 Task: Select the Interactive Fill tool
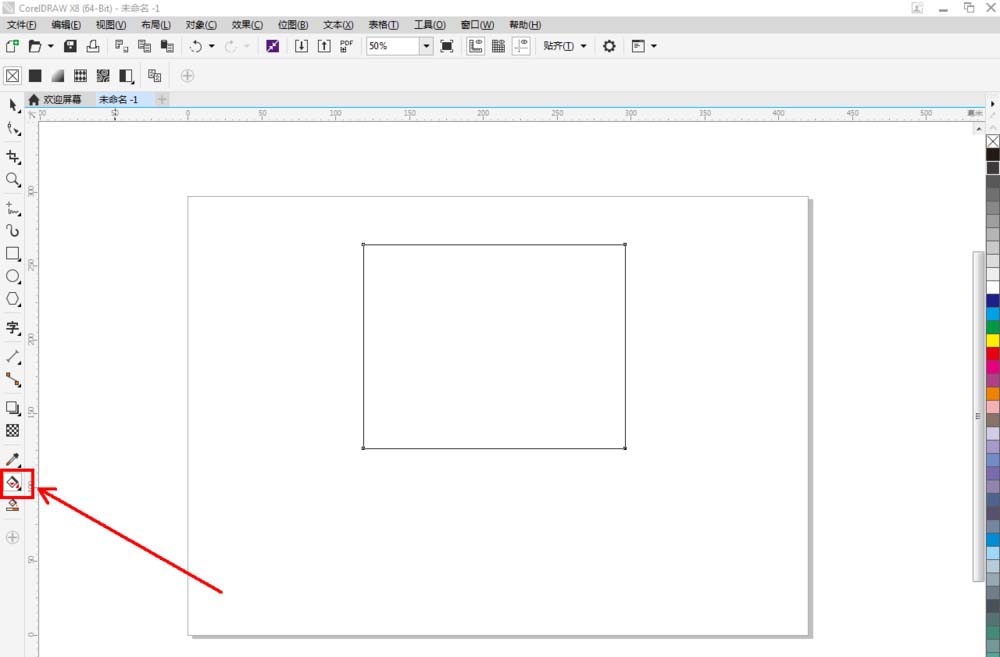point(13,483)
